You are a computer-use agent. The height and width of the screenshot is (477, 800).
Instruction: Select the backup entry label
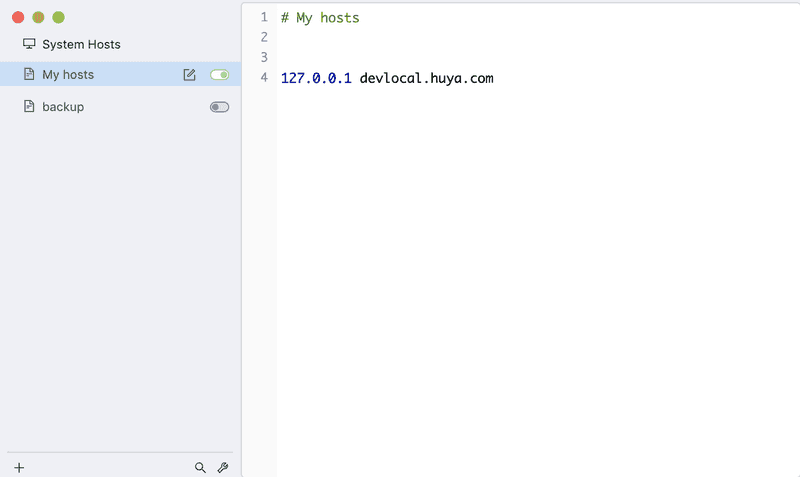[63, 106]
